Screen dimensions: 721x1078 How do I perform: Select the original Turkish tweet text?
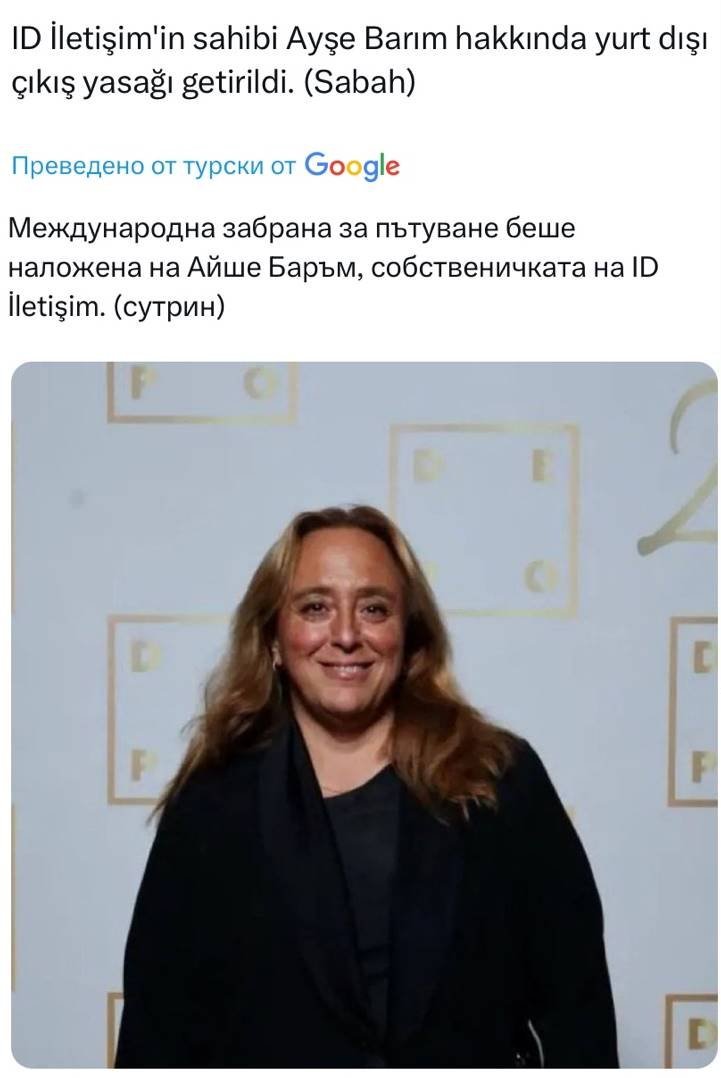pyautogui.click(x=359, y=62)
